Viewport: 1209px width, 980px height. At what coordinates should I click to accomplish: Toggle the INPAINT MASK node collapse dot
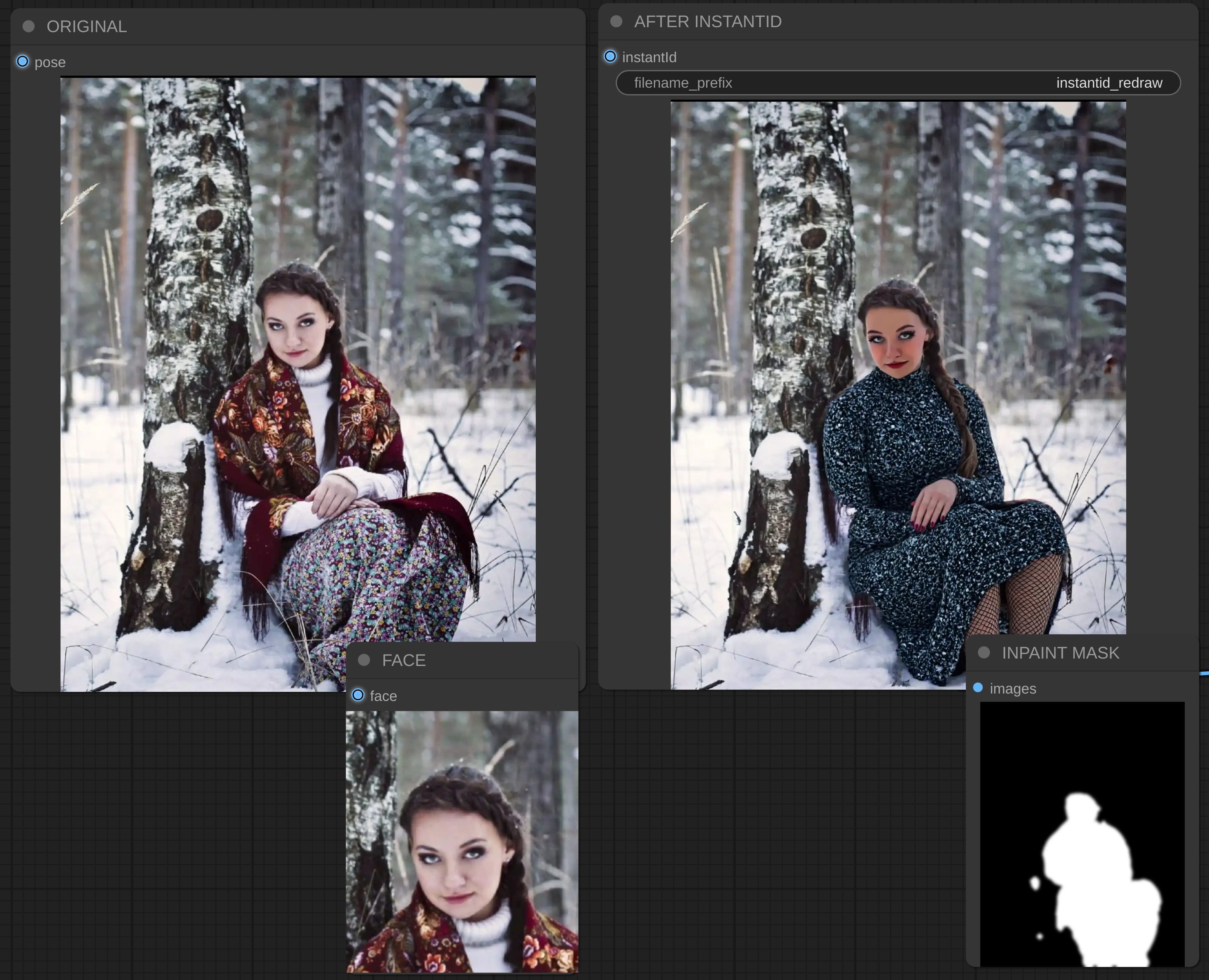tap(984, 653)
